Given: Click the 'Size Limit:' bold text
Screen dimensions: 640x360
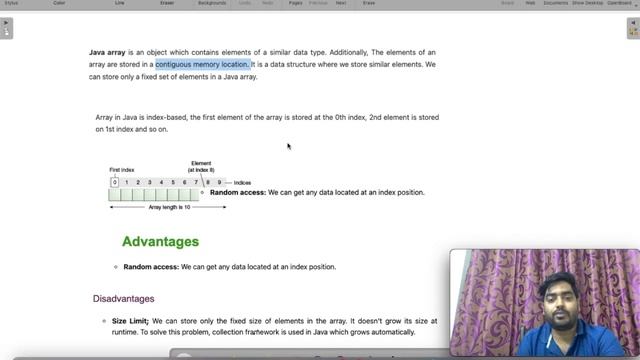Looking at the screenshot, I should [130, 321].
